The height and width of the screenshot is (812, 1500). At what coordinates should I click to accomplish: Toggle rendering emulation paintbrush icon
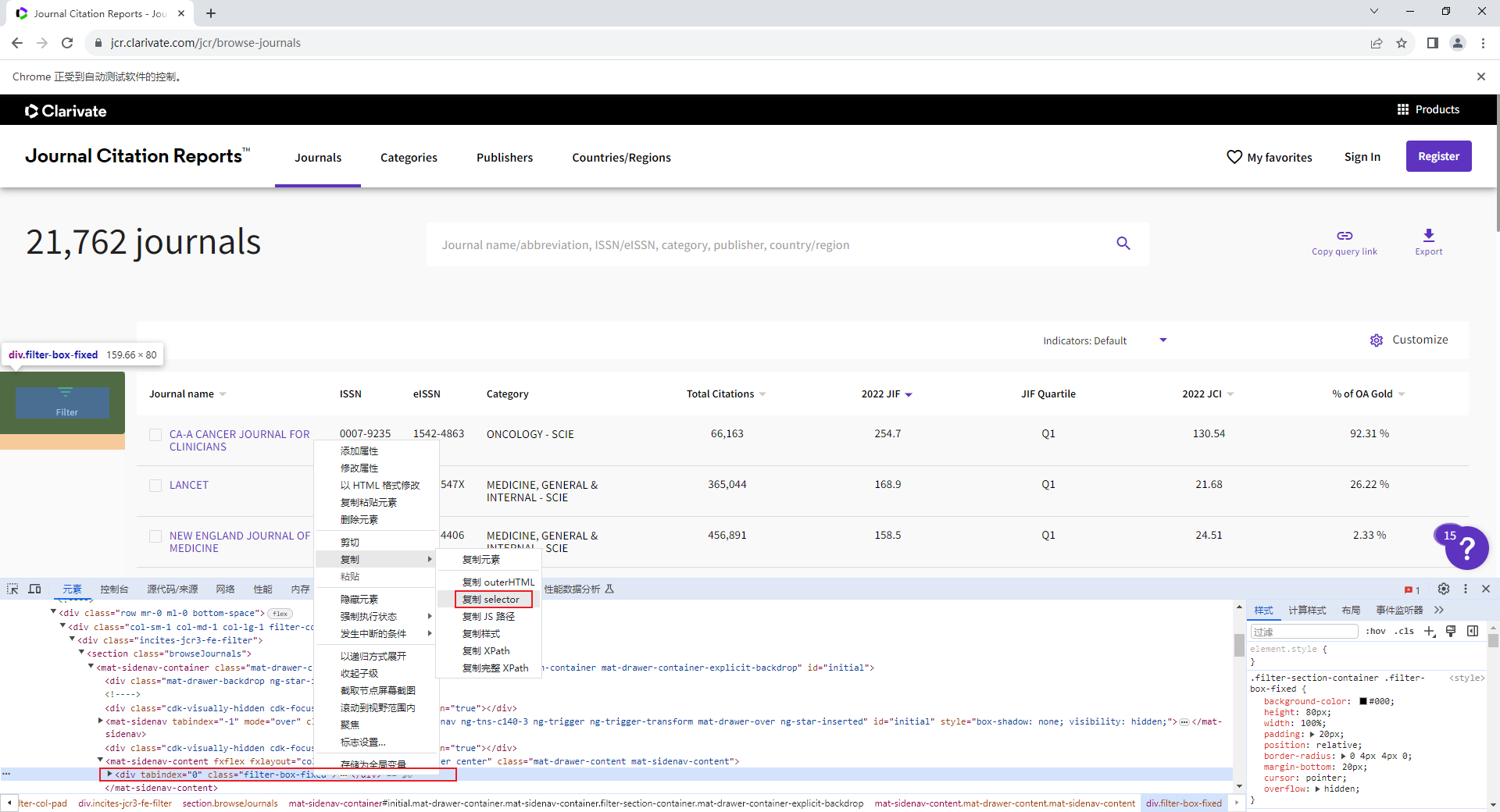click(1451, 631)
